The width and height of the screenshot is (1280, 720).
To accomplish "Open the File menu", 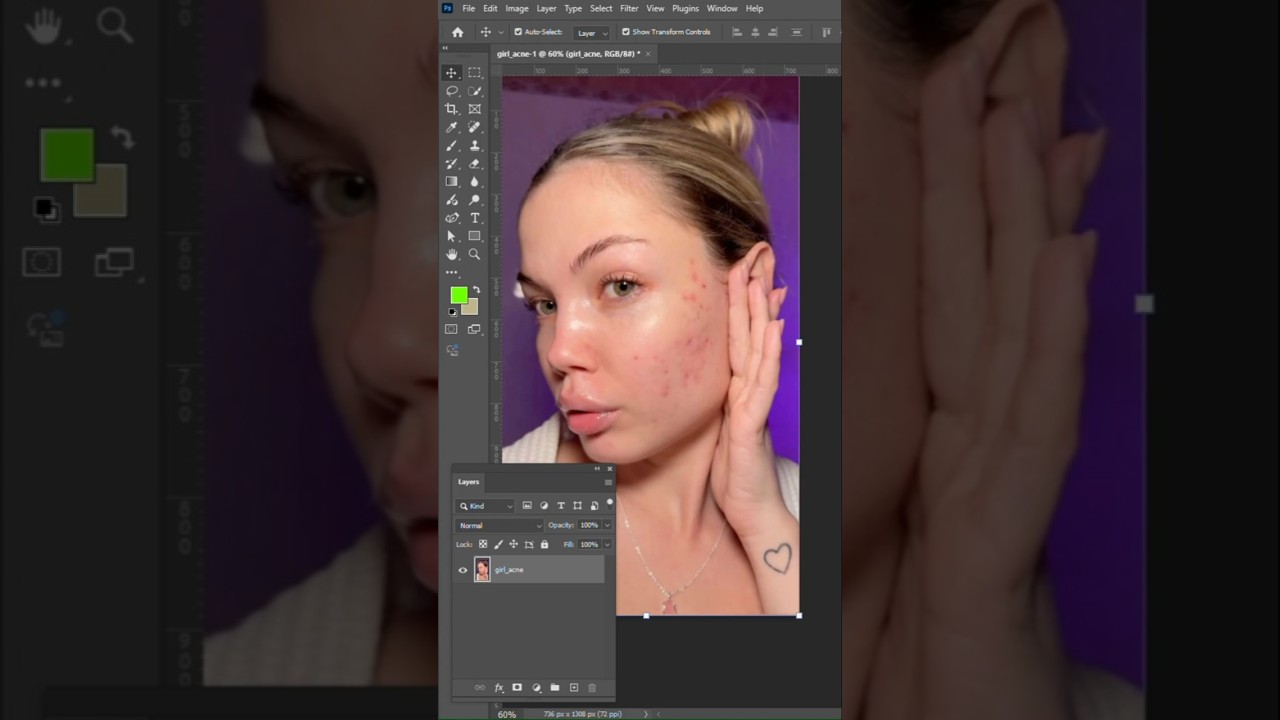I will pos(468,8).
